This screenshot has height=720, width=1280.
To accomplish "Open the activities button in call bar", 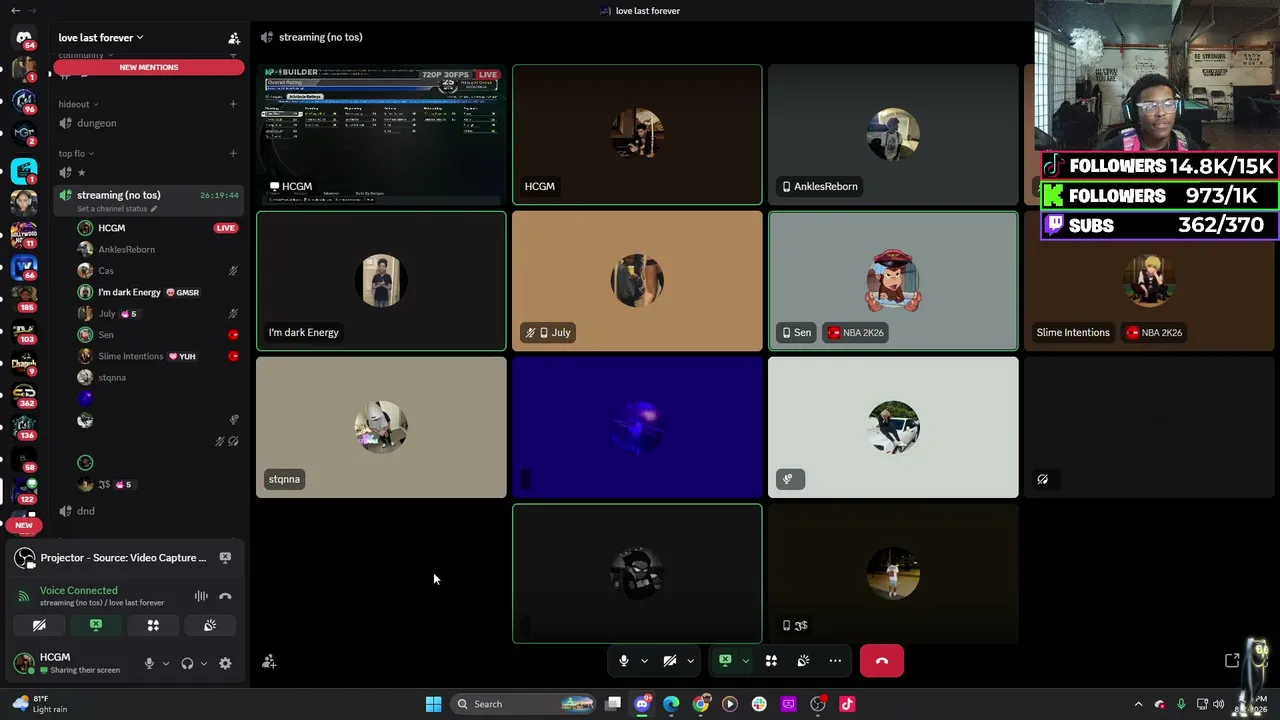I will [771, 661].
